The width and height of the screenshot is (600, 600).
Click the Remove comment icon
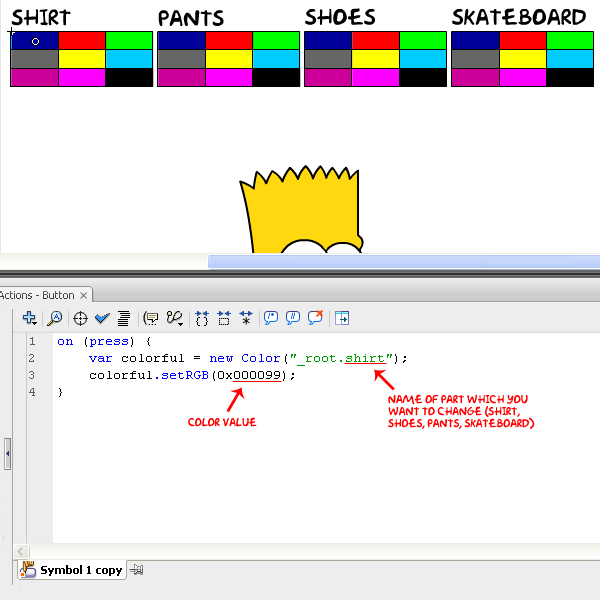[315, 318]
